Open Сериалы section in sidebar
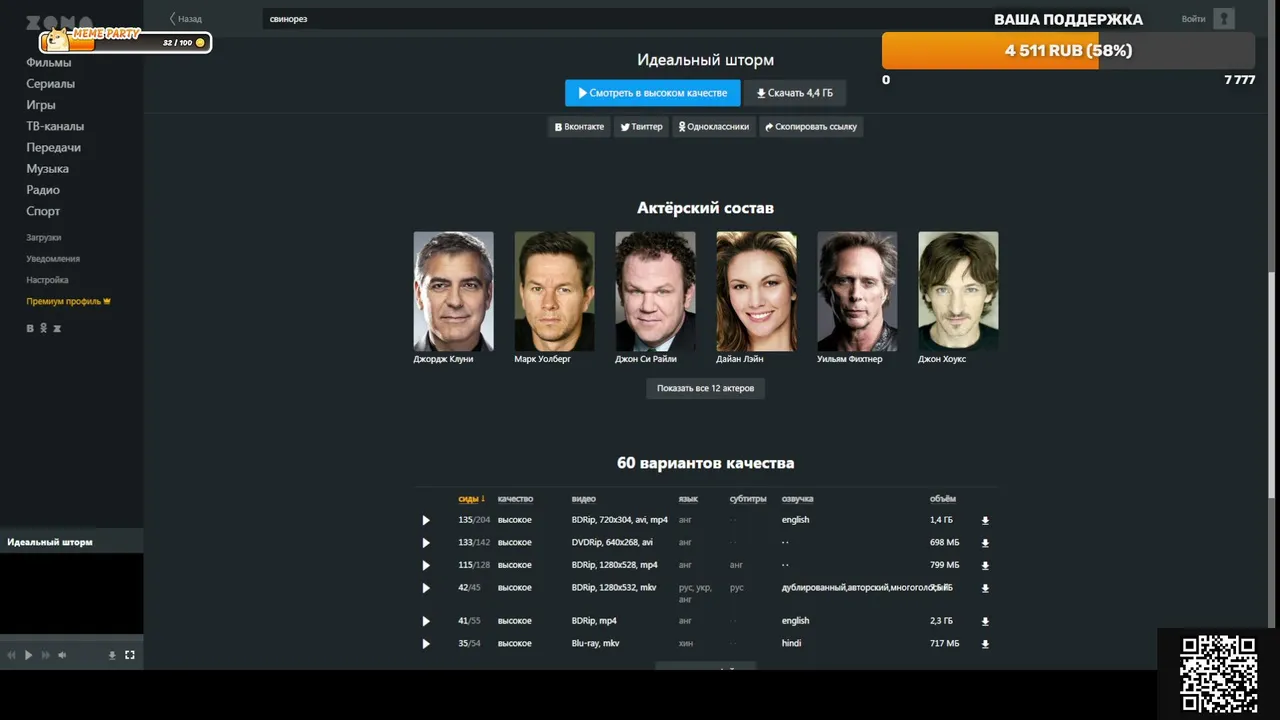 (51, 84)
